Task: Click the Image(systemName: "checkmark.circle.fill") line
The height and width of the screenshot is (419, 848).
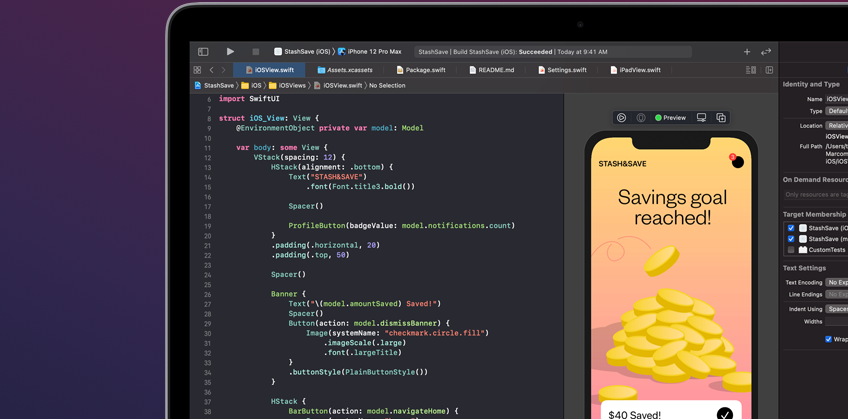Action: (x=397, y=333)
